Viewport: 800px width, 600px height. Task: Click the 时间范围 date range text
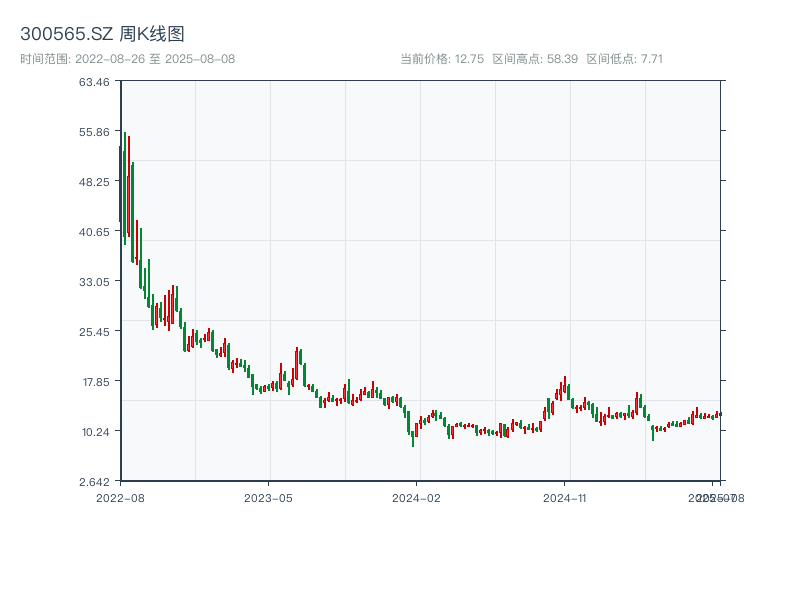(127, 59)
